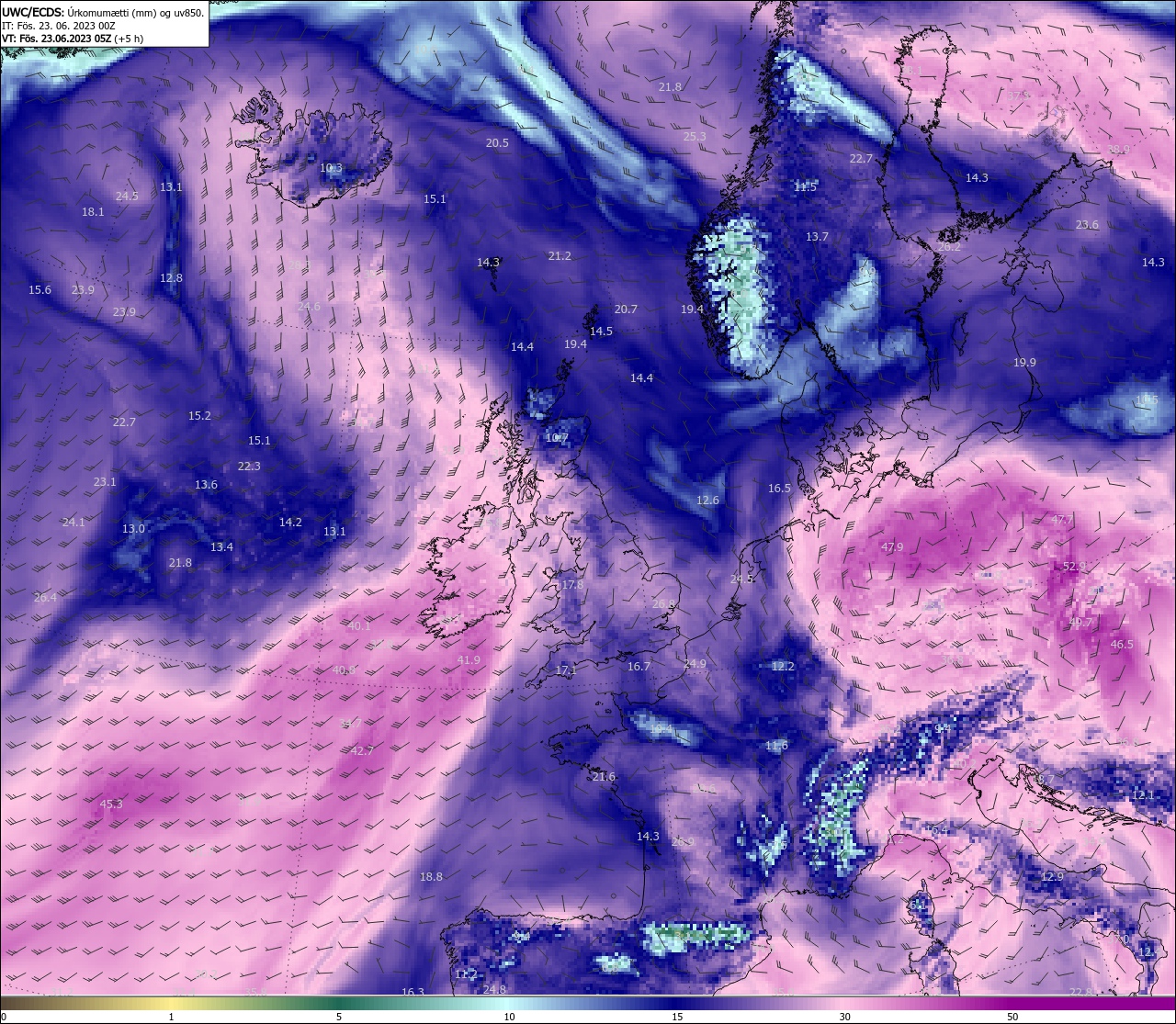Click the precipitable water color scale bar

(x=588, y=1003)
